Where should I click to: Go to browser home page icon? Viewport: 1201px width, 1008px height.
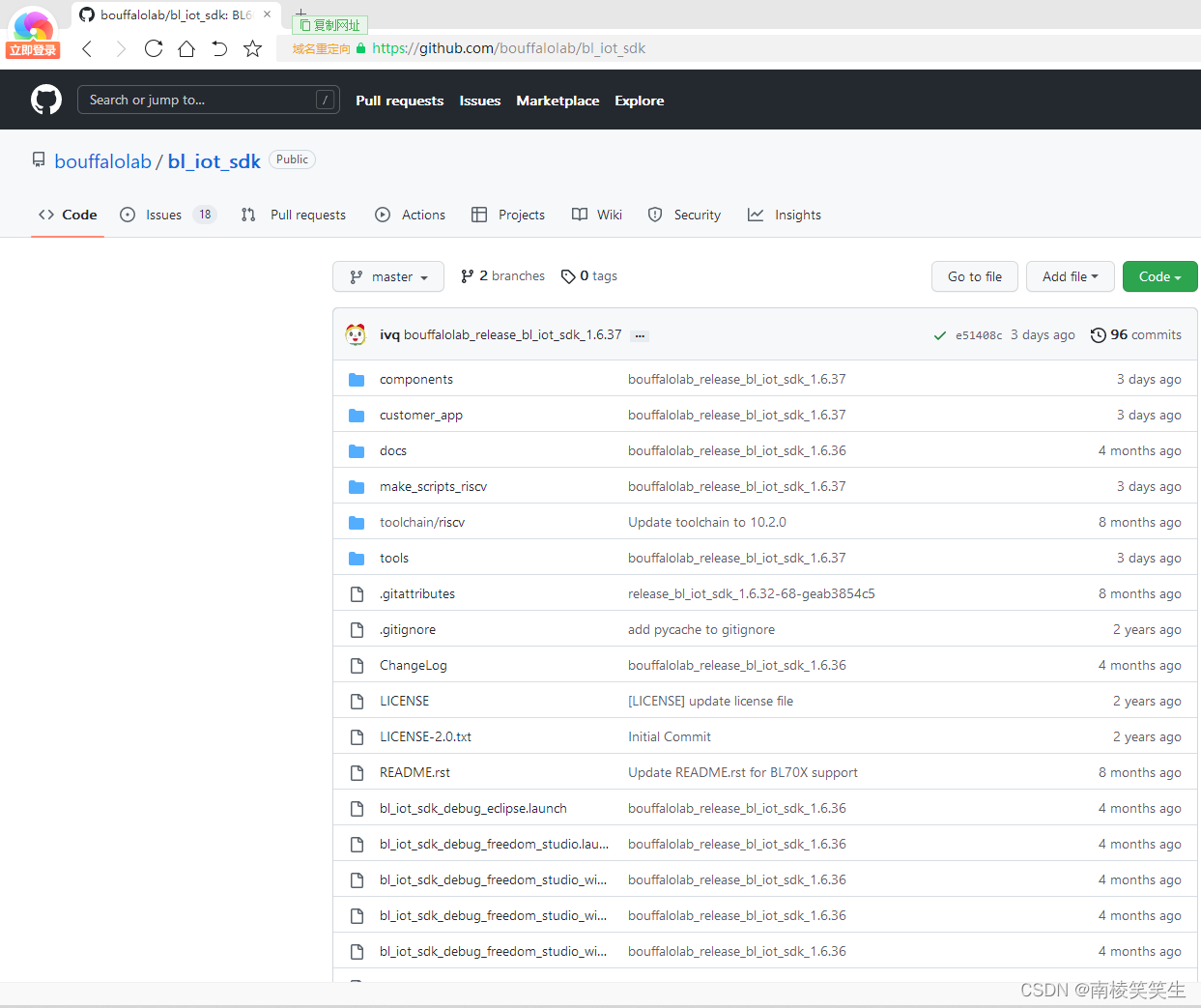186,48
